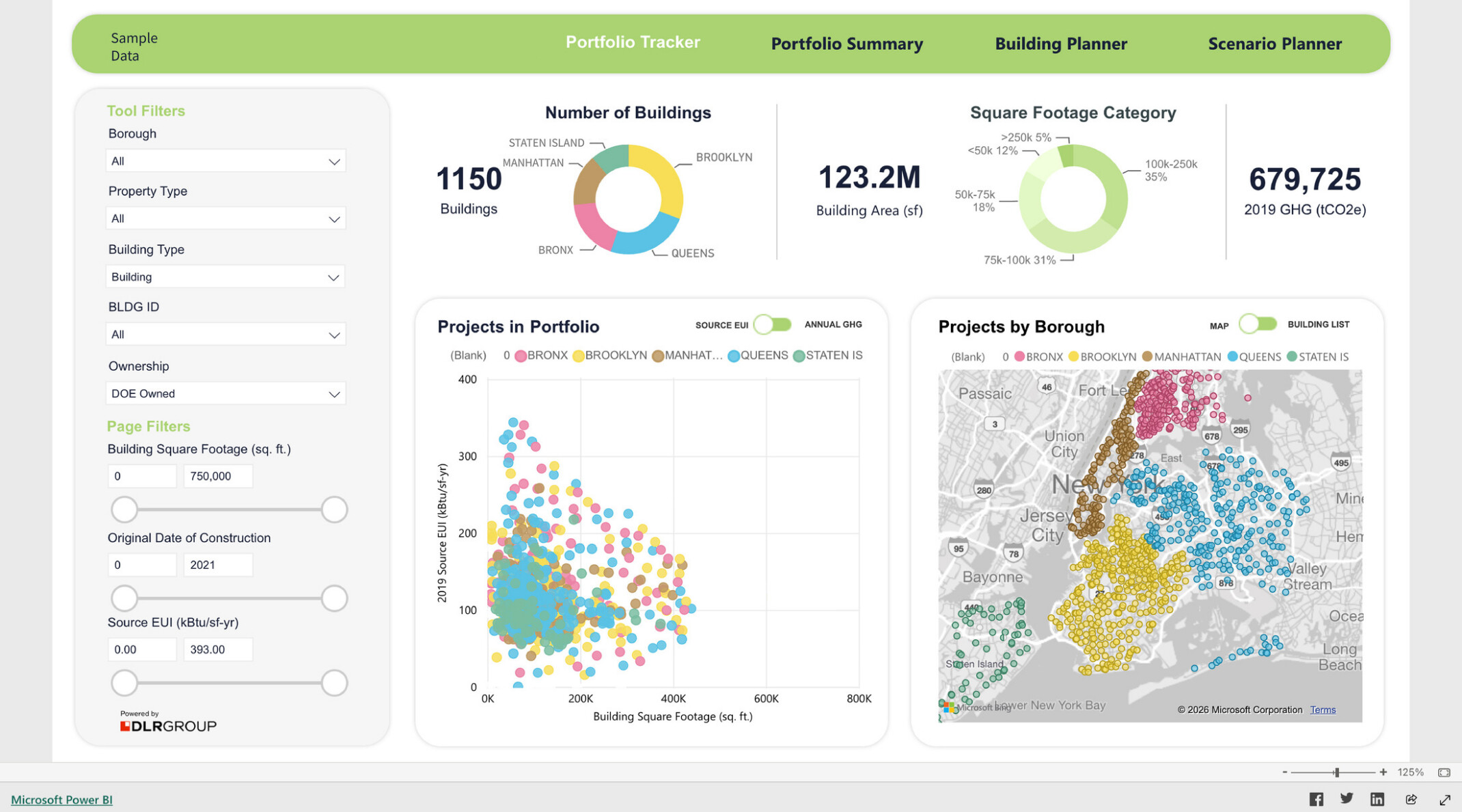The image size is (1462, 812).
Task: Open the Portfolio Summary tab
Action: (x=847, y=44)
